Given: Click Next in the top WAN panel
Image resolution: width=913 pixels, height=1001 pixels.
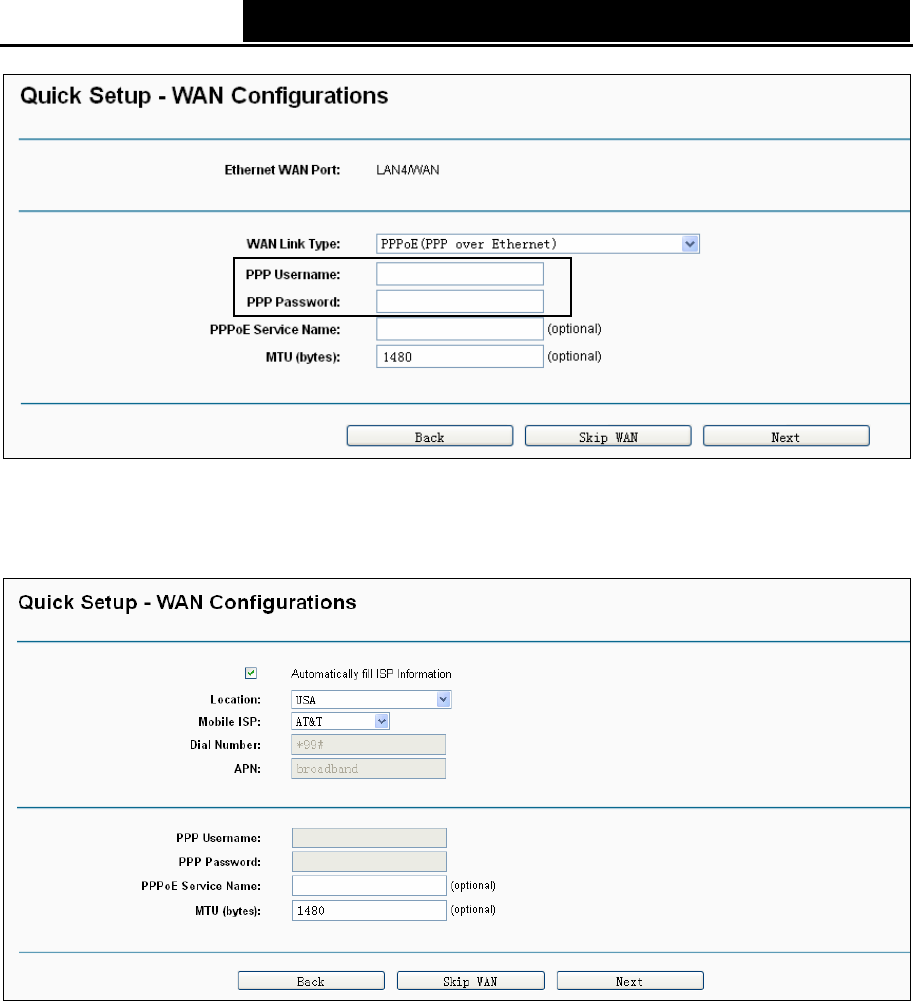Looking at the screenshot, I should (786, 436).
